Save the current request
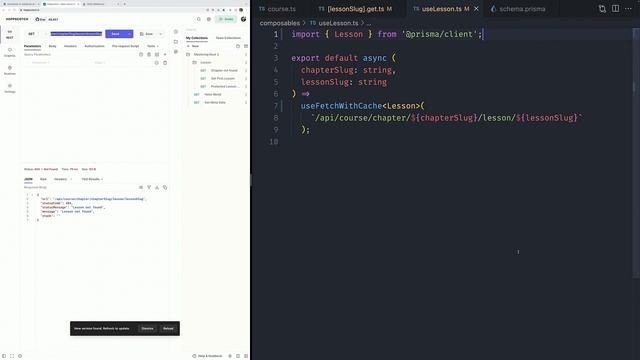 147,34
